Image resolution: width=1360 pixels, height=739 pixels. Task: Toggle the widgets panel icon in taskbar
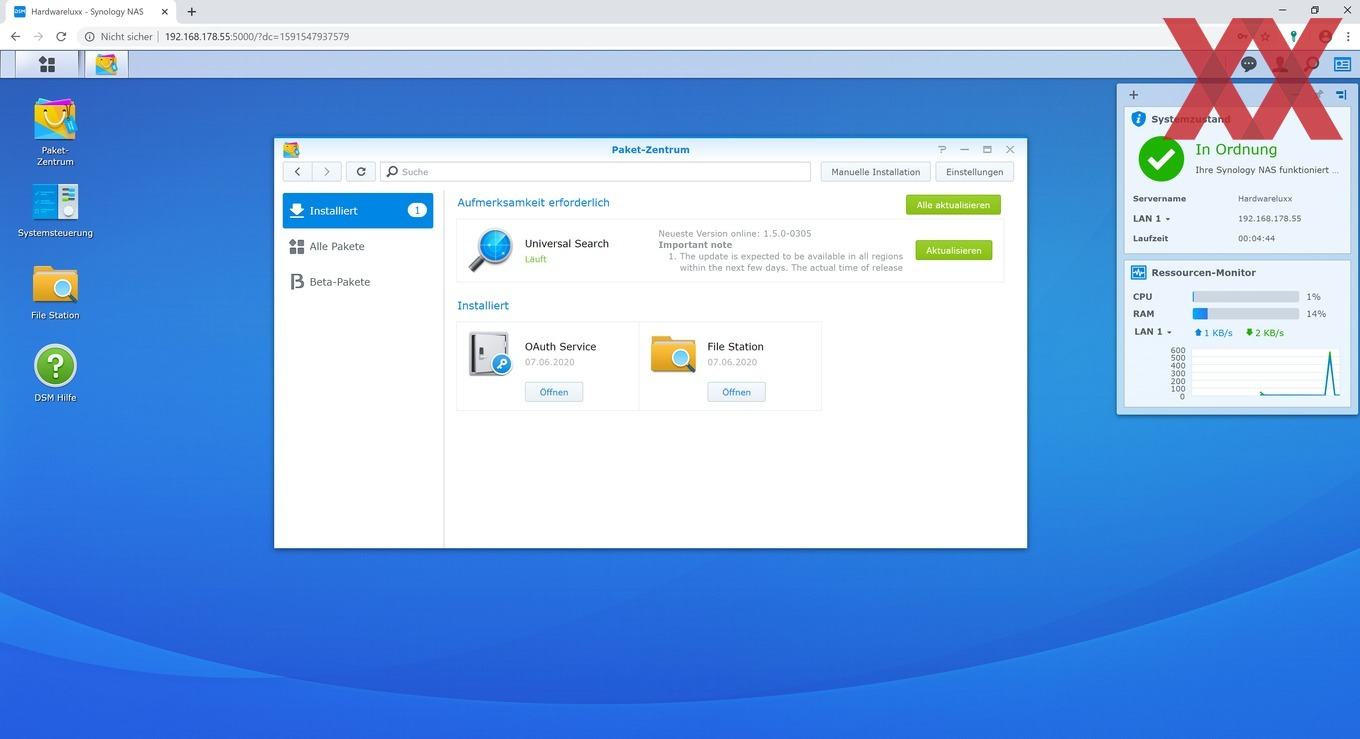(1342, 64)
